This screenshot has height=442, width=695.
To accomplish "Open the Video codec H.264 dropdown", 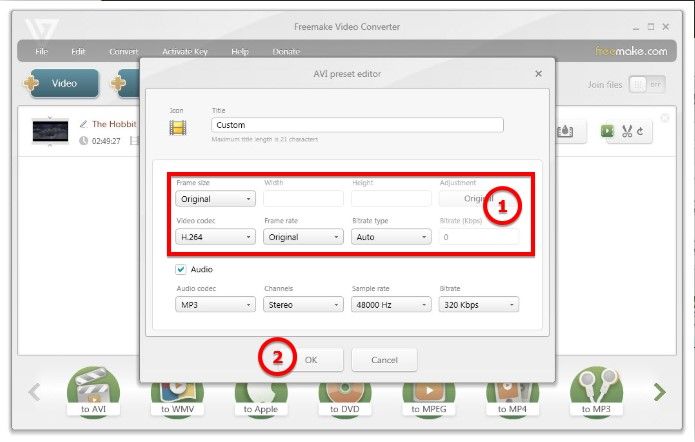I will (x=214, y=237).
